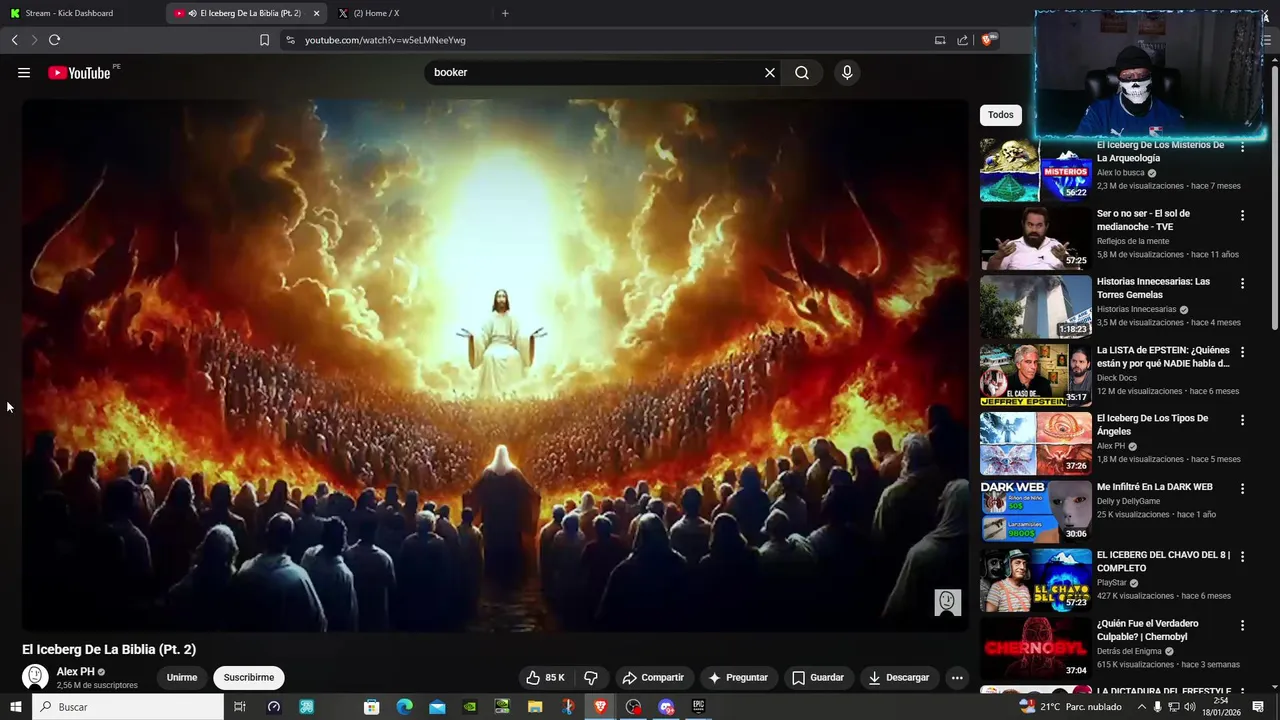
Task: Open Epic Games launcher from taskbar
Action: (x=699, y=707)
